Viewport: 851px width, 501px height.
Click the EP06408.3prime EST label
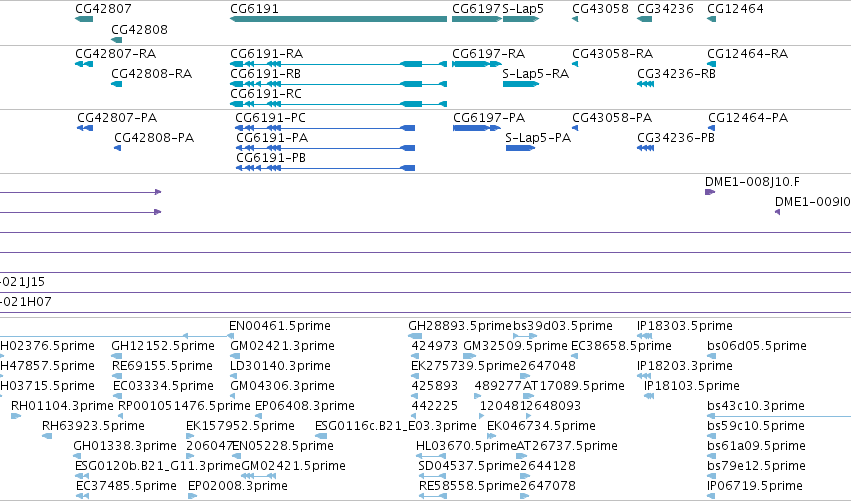(x=304, y=406)
